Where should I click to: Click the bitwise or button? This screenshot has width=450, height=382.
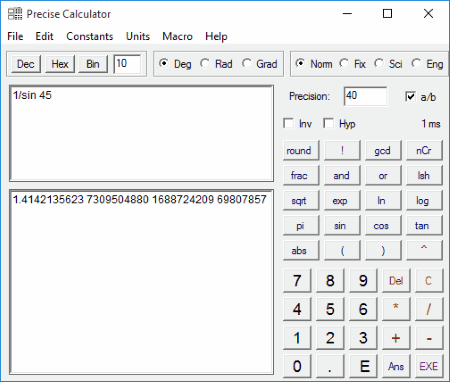(383, 175)
